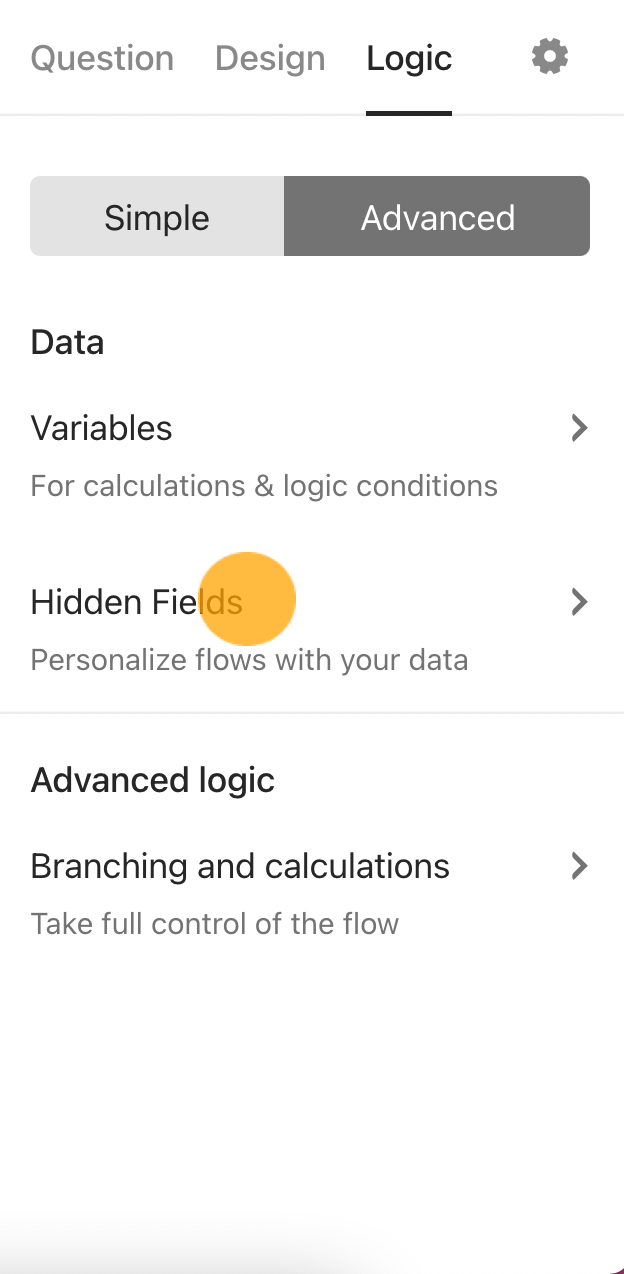Click the Advanced logic section heading

[153, 780]
